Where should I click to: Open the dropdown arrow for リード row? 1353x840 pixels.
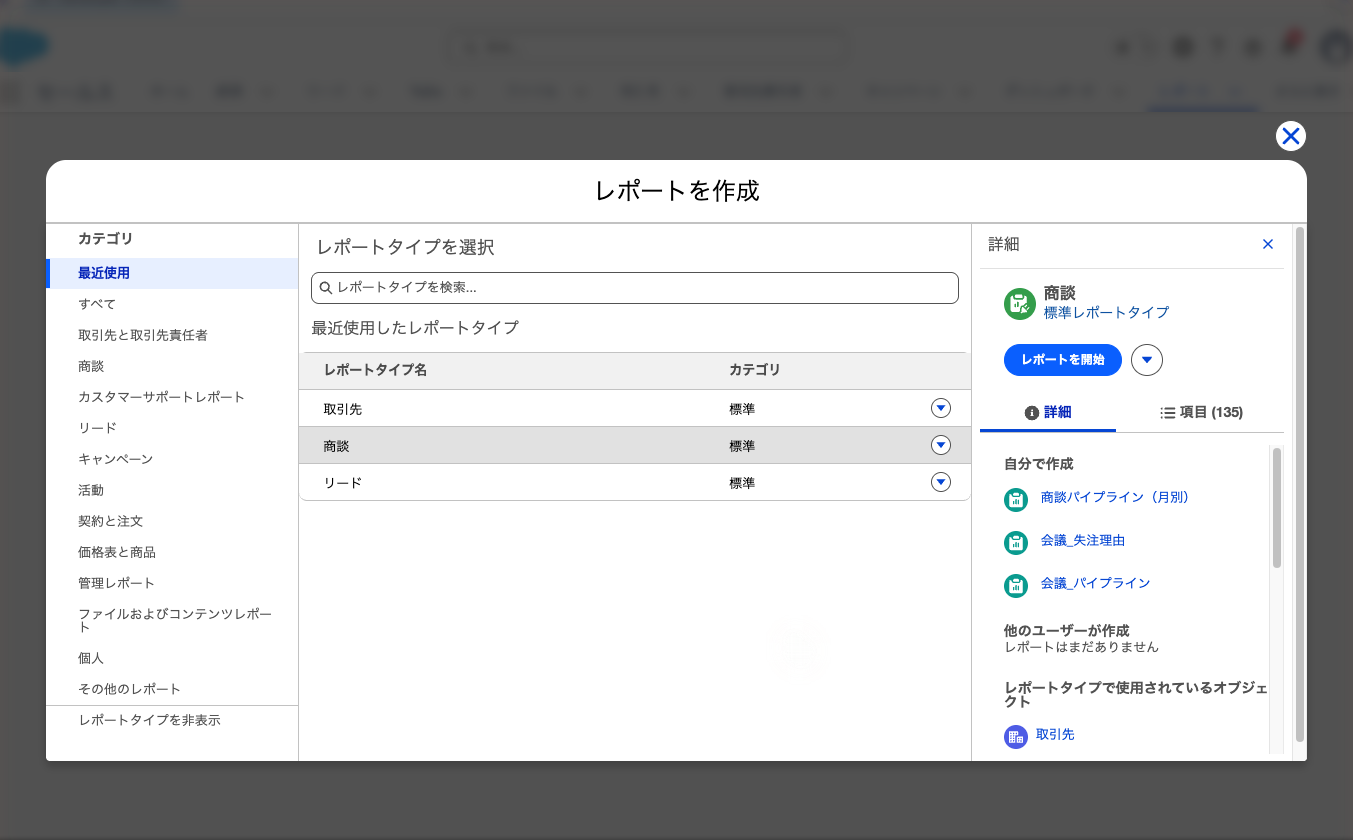(941, 482)
